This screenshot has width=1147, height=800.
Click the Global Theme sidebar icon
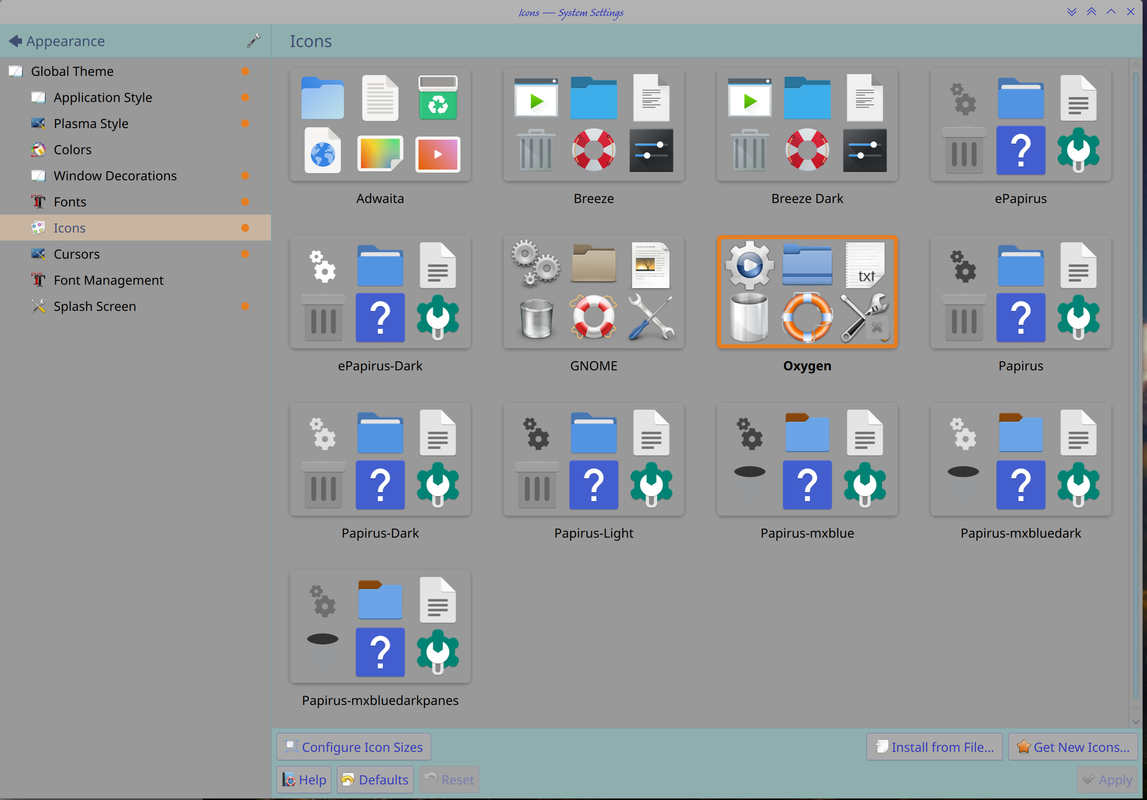tap(15, 71)
